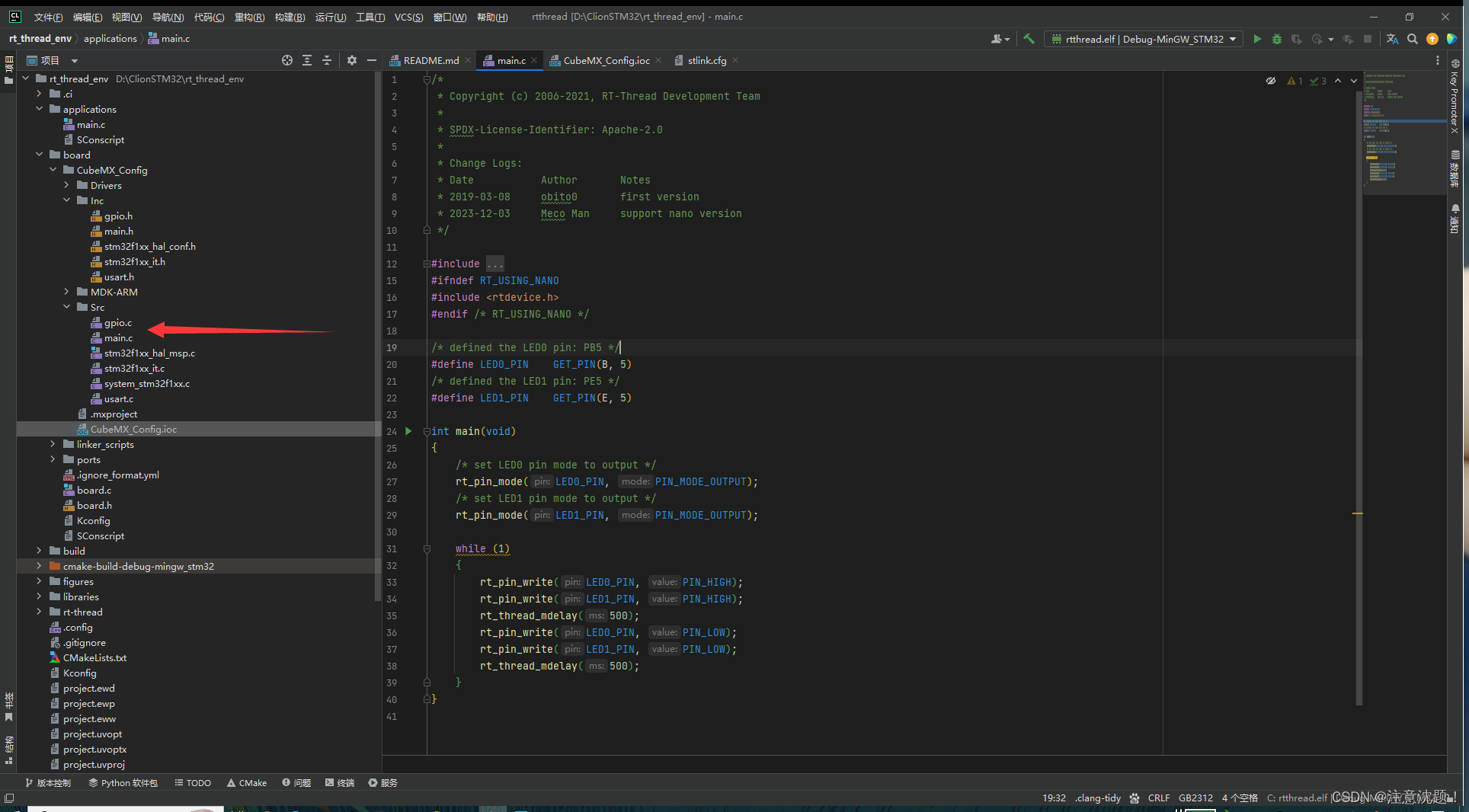The image size is (1469, 812).
Task: Open project panel settings gear
Action: pyautogui.click(x=352, y=60)
